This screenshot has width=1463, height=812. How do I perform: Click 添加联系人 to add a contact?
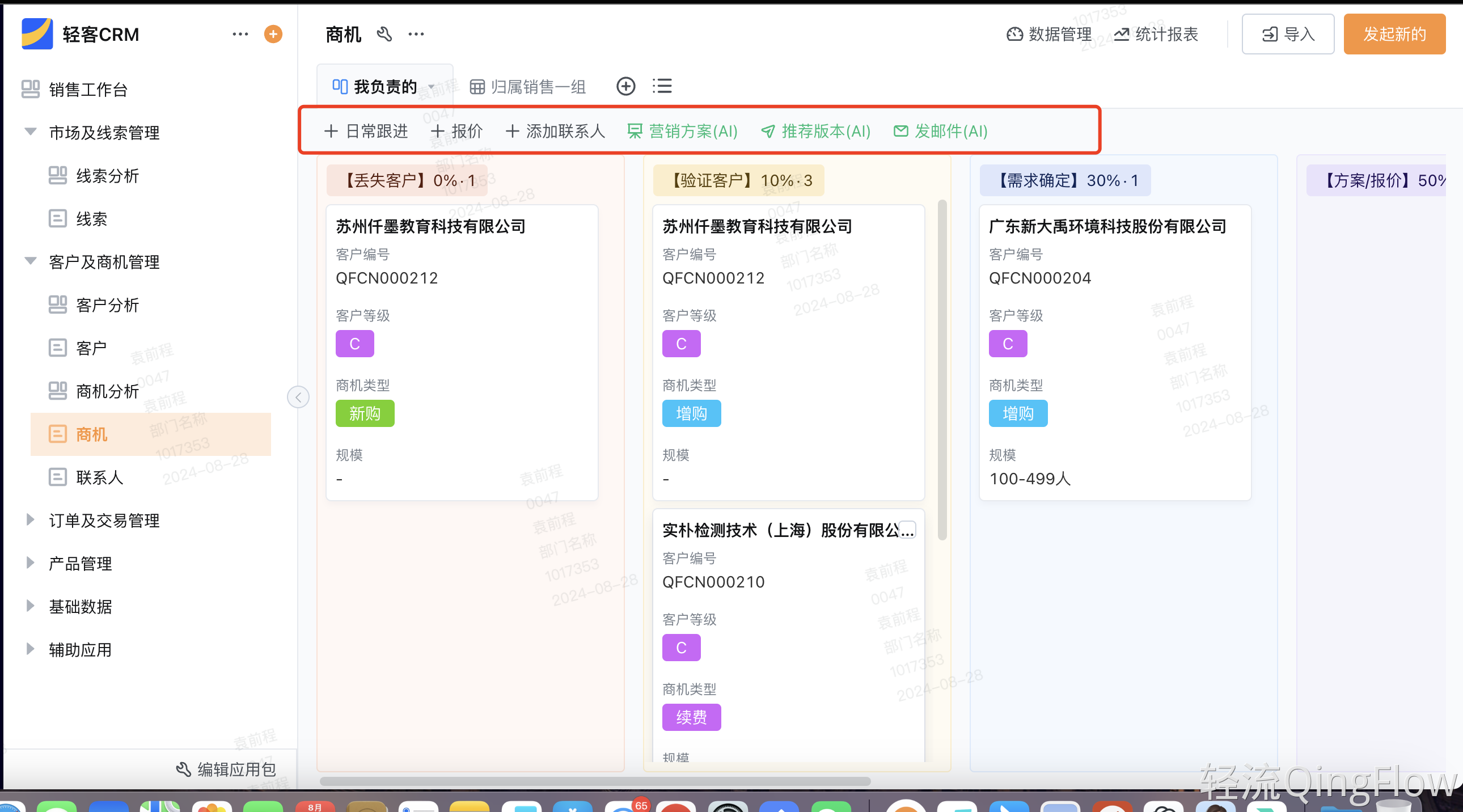(x=555, y=131)
